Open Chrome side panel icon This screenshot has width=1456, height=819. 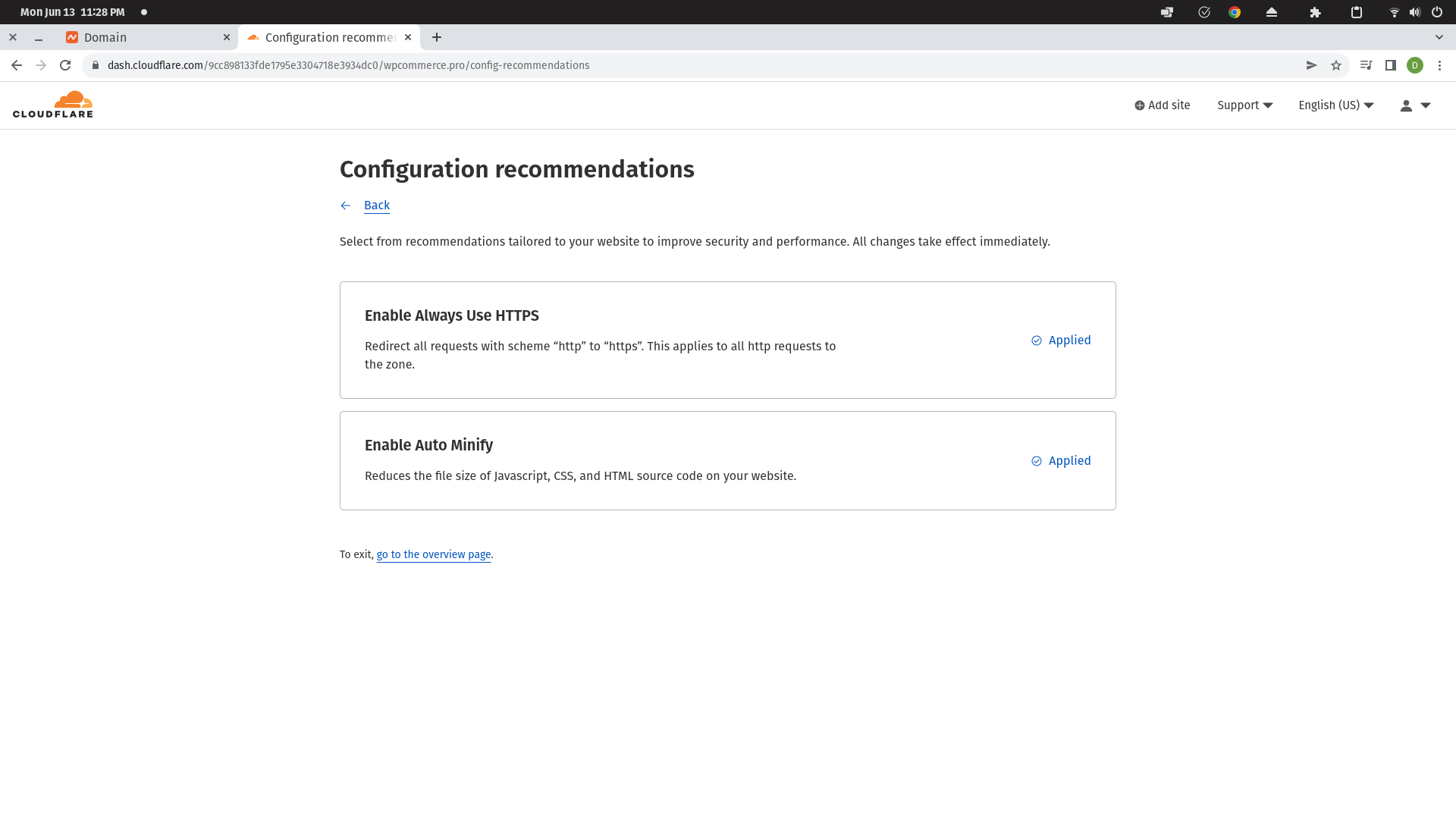(x=1391, y=65)
